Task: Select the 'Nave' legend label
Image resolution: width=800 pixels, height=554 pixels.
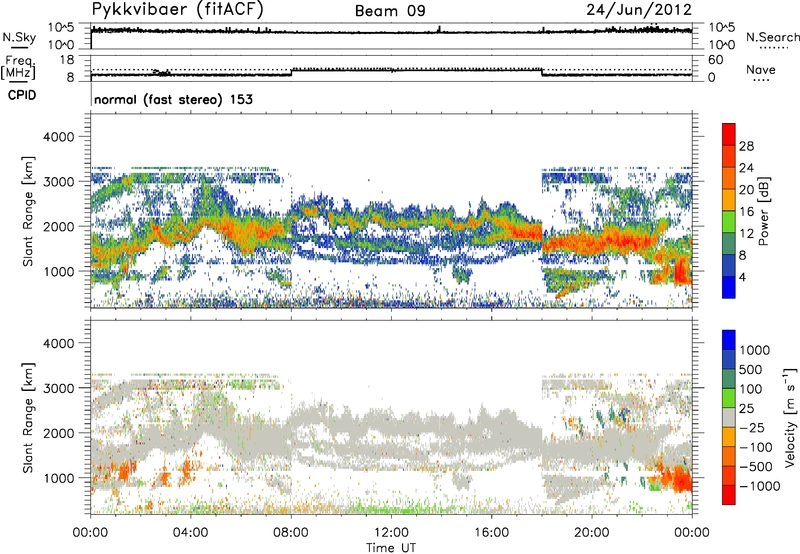Action: [x=761, y=69]
